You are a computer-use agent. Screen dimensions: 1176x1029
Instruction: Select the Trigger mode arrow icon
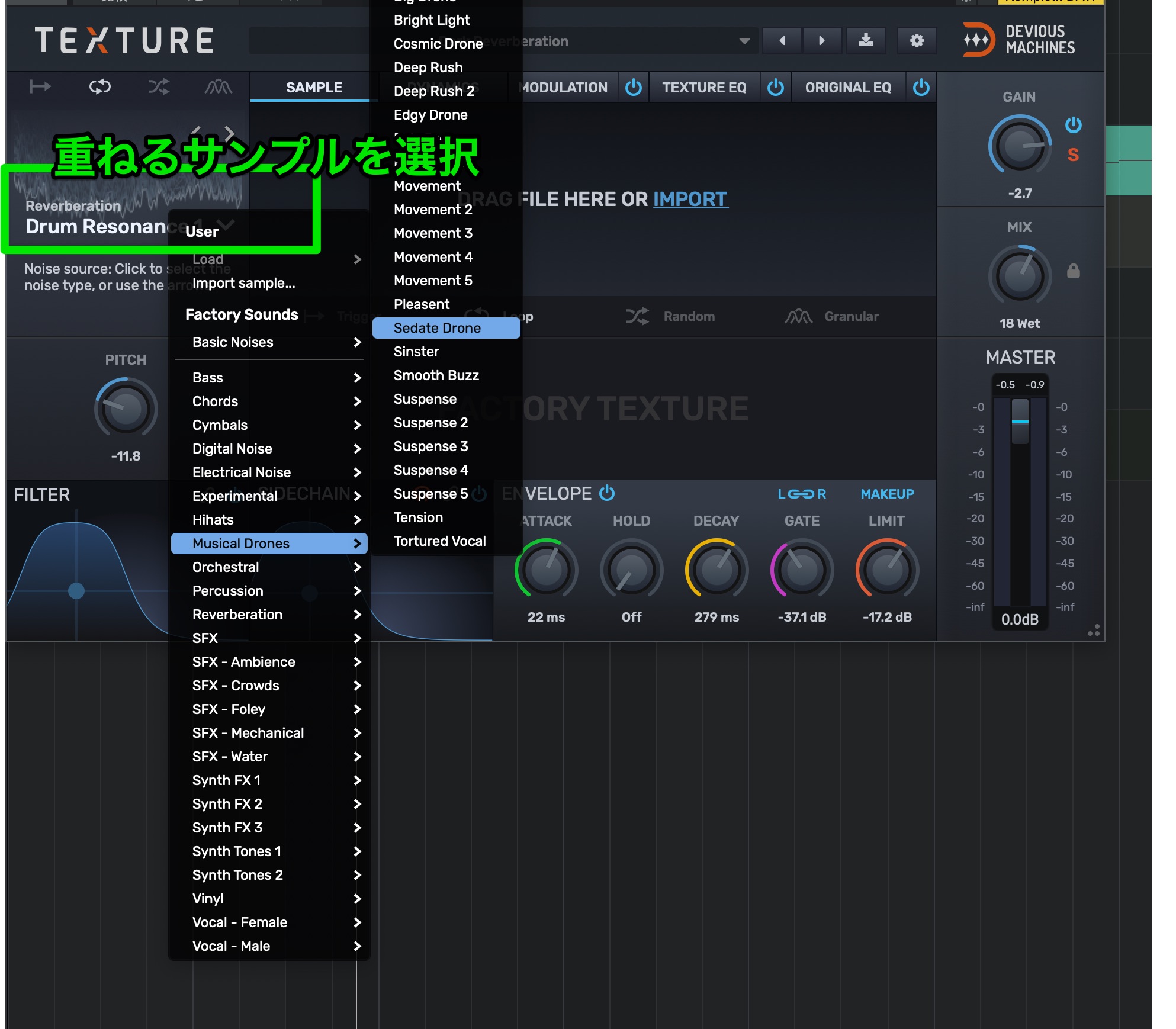[40, 88]
